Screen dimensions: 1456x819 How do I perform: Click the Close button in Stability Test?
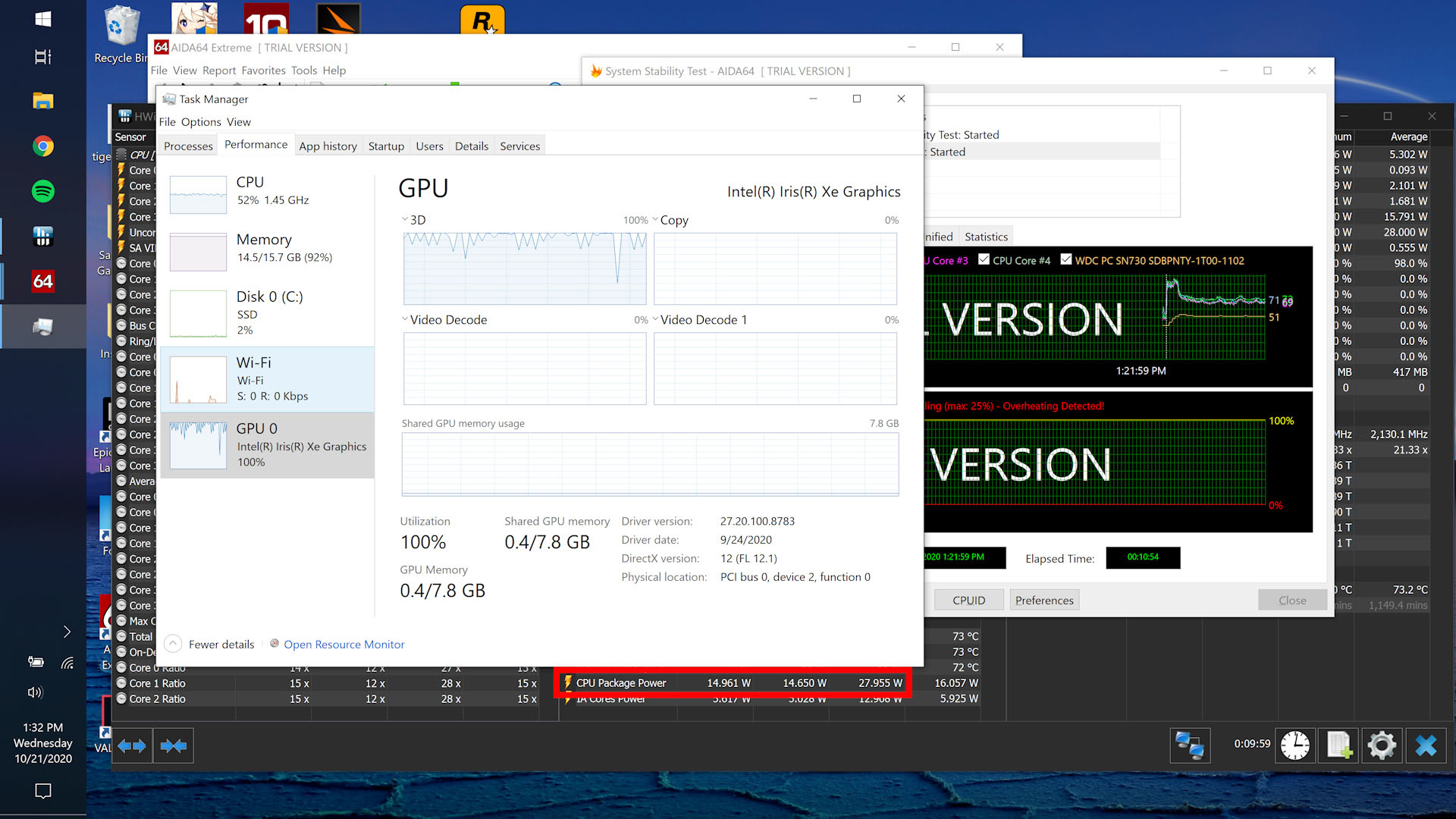point(1291,600)
